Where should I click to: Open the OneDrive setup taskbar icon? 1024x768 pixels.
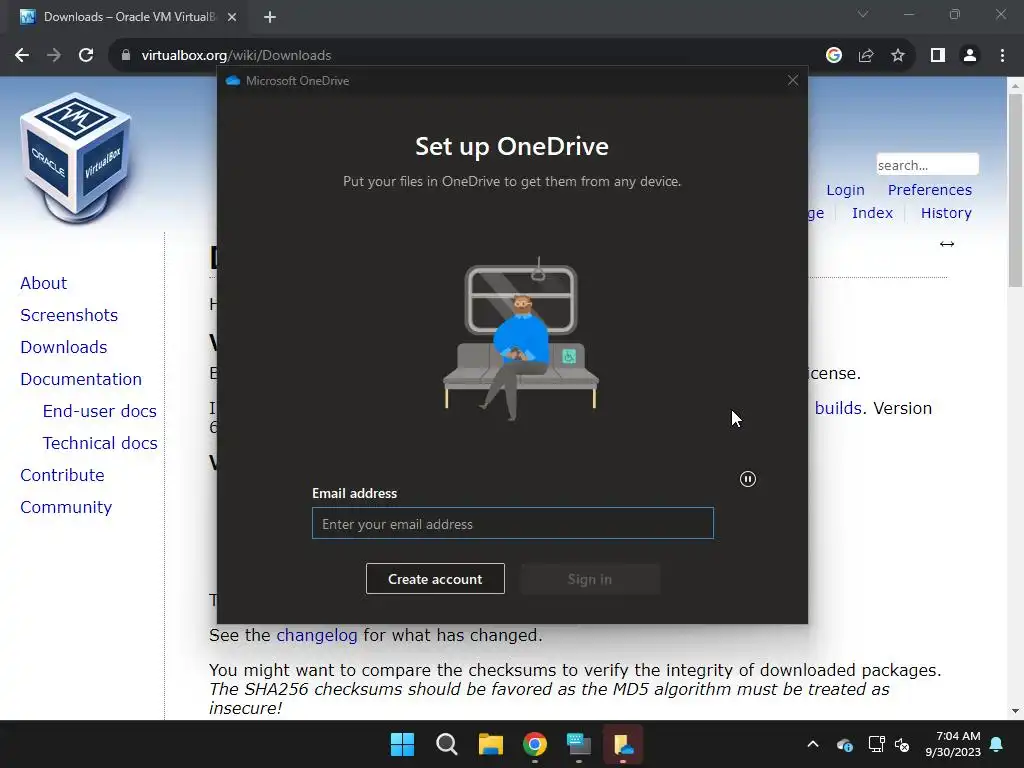tap(623, 744)
